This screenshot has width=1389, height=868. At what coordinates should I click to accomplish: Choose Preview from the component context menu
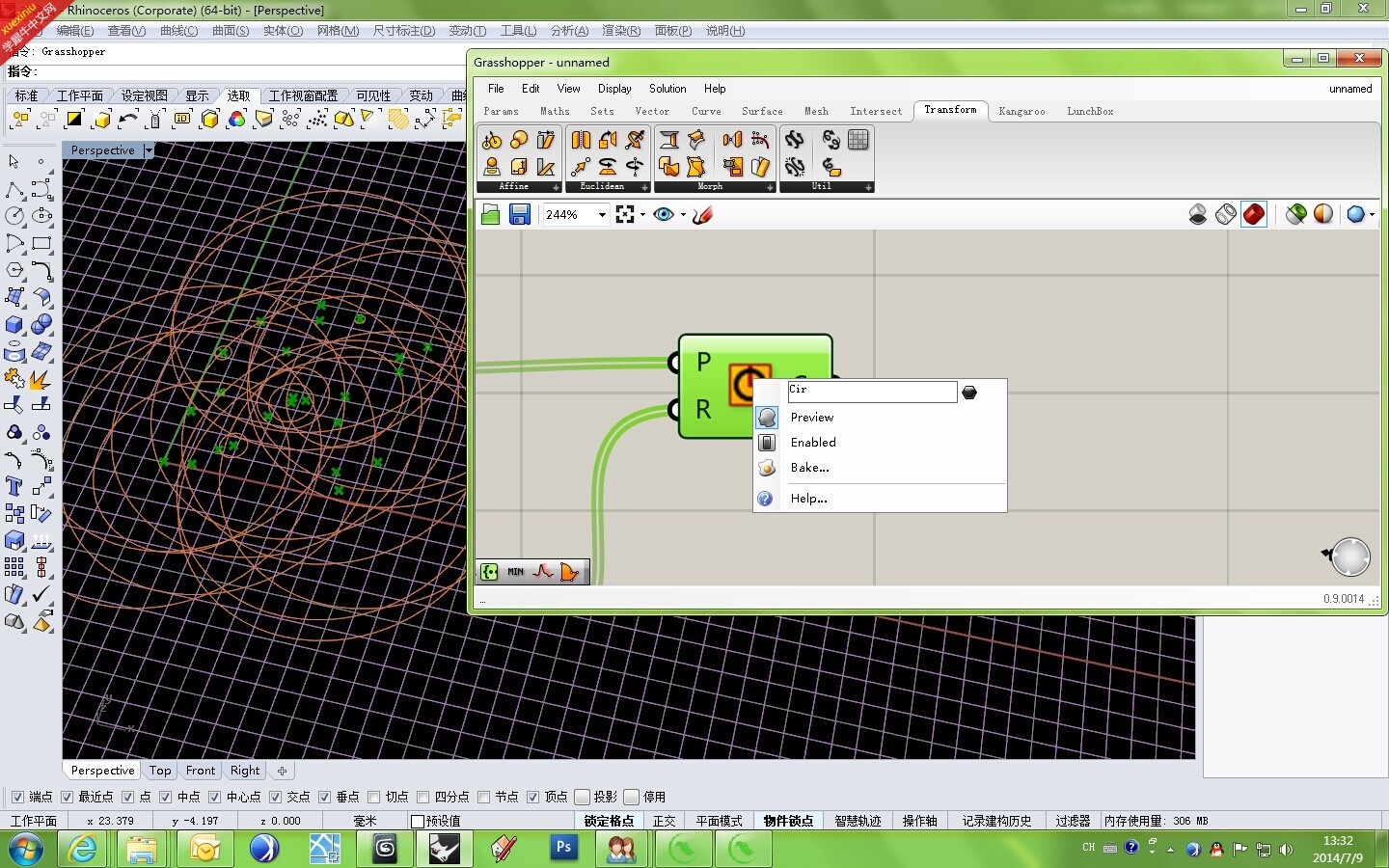(880, 418)
